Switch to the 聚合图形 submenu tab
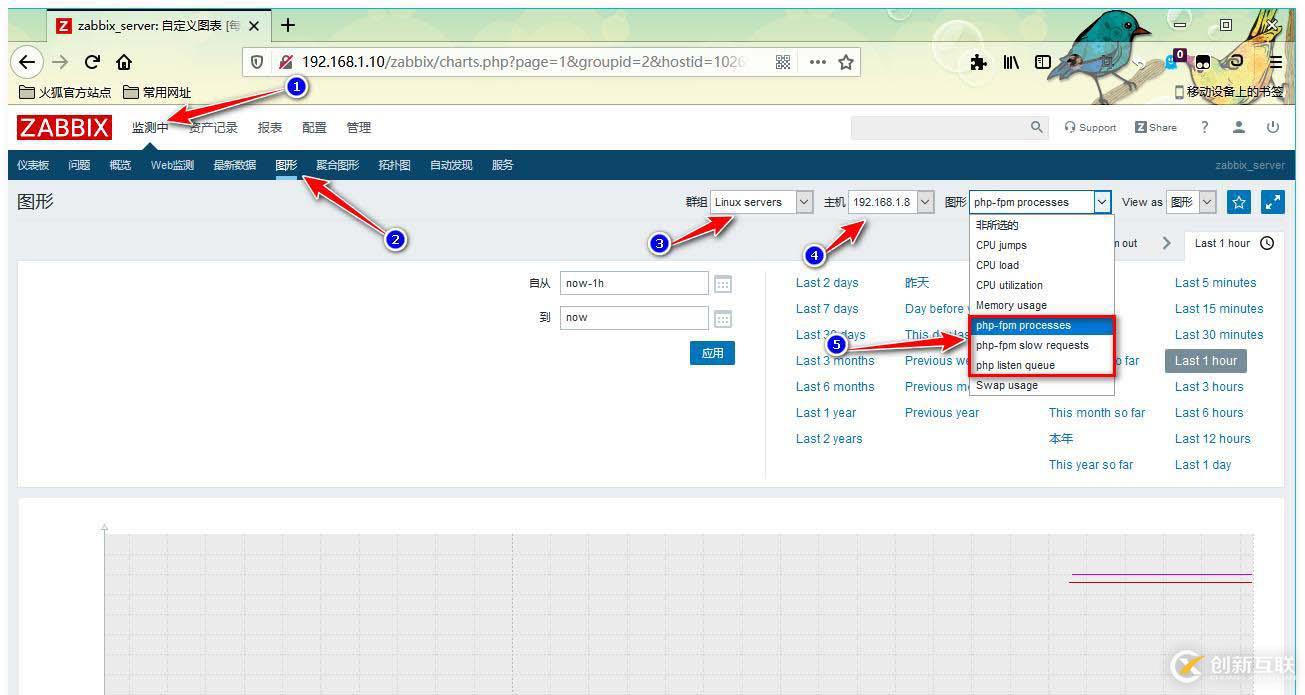This screenshot has width=1305, height=695. click(337, 165)
